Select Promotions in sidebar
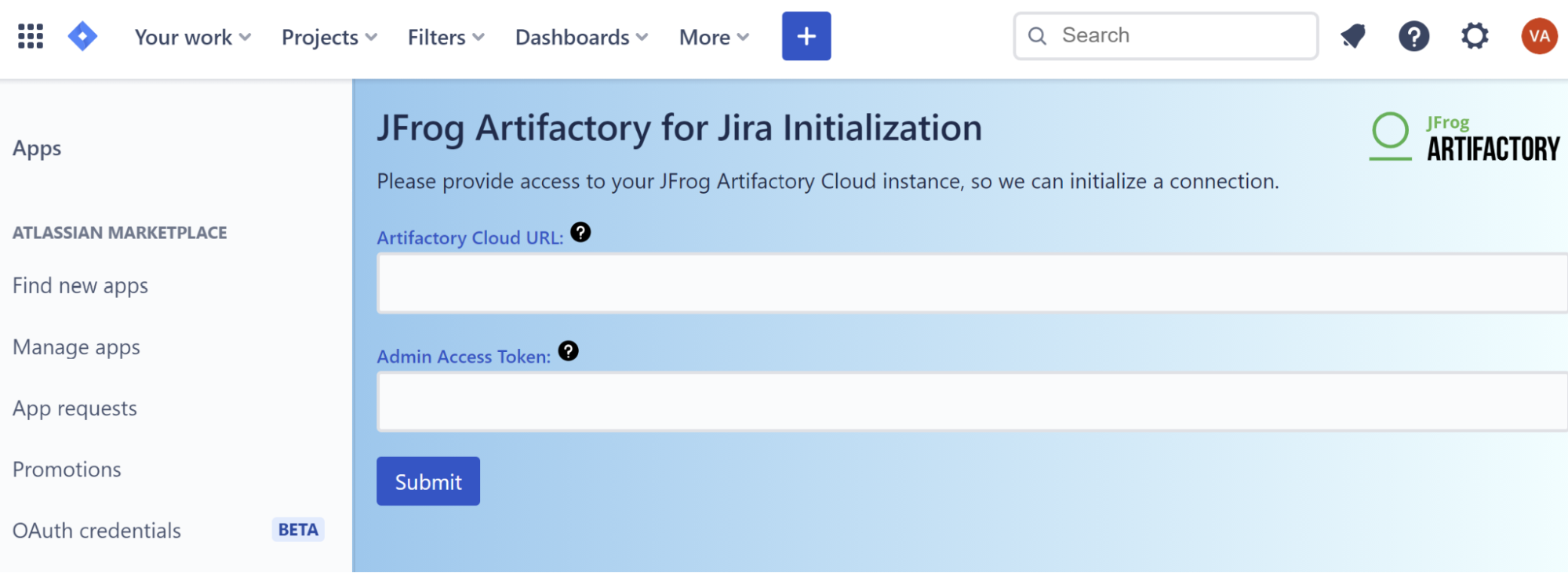The height and width of the screenshot is (573, 1568). coord(67,470)
